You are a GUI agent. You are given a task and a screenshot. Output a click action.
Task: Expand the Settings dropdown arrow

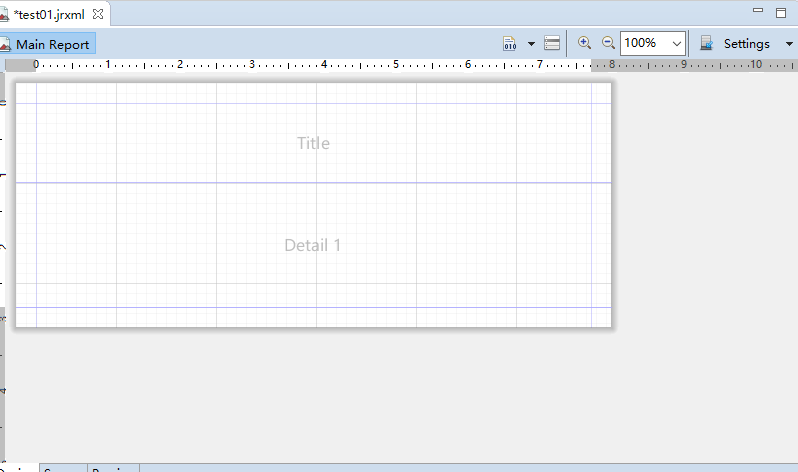tap(789, 44)
